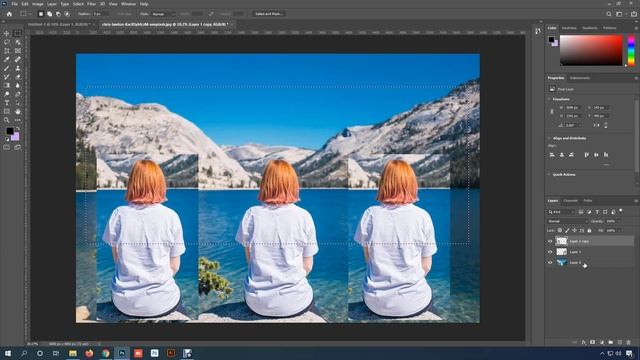Select the Type tool
Screen dimensions: 640x360
[x=7, y=103]
